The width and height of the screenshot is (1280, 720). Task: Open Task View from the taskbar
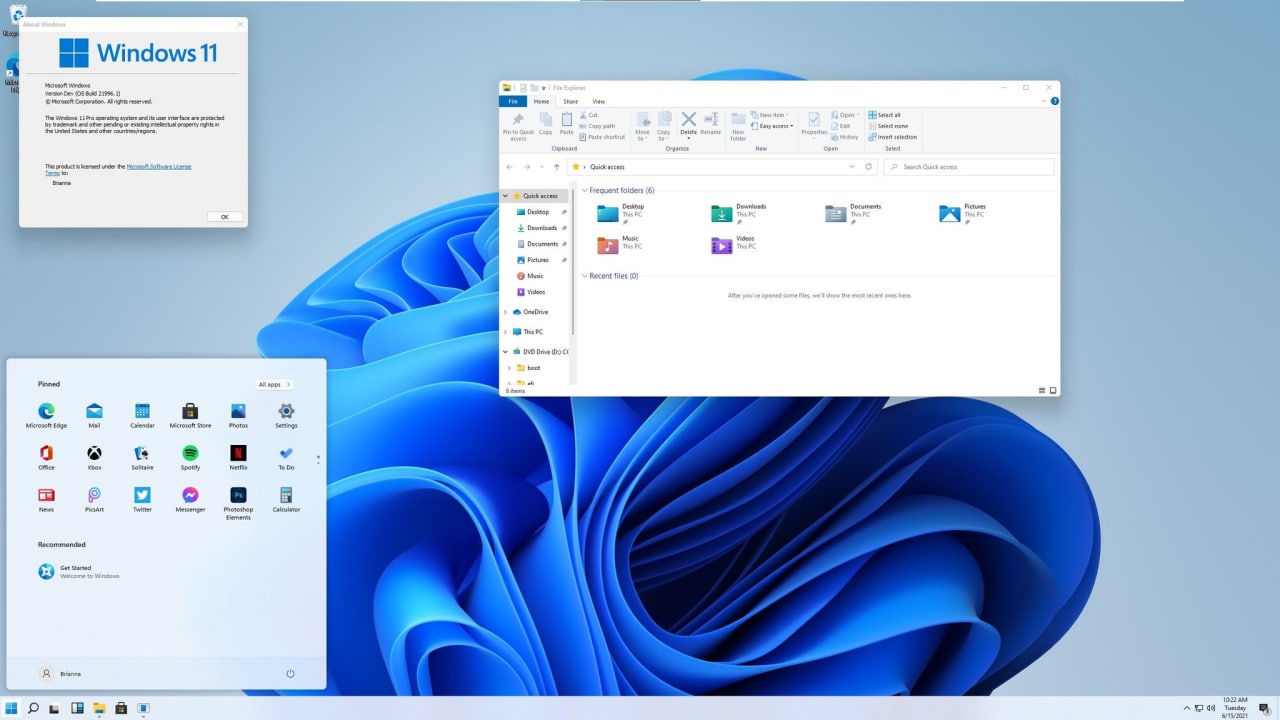[55, 708]
